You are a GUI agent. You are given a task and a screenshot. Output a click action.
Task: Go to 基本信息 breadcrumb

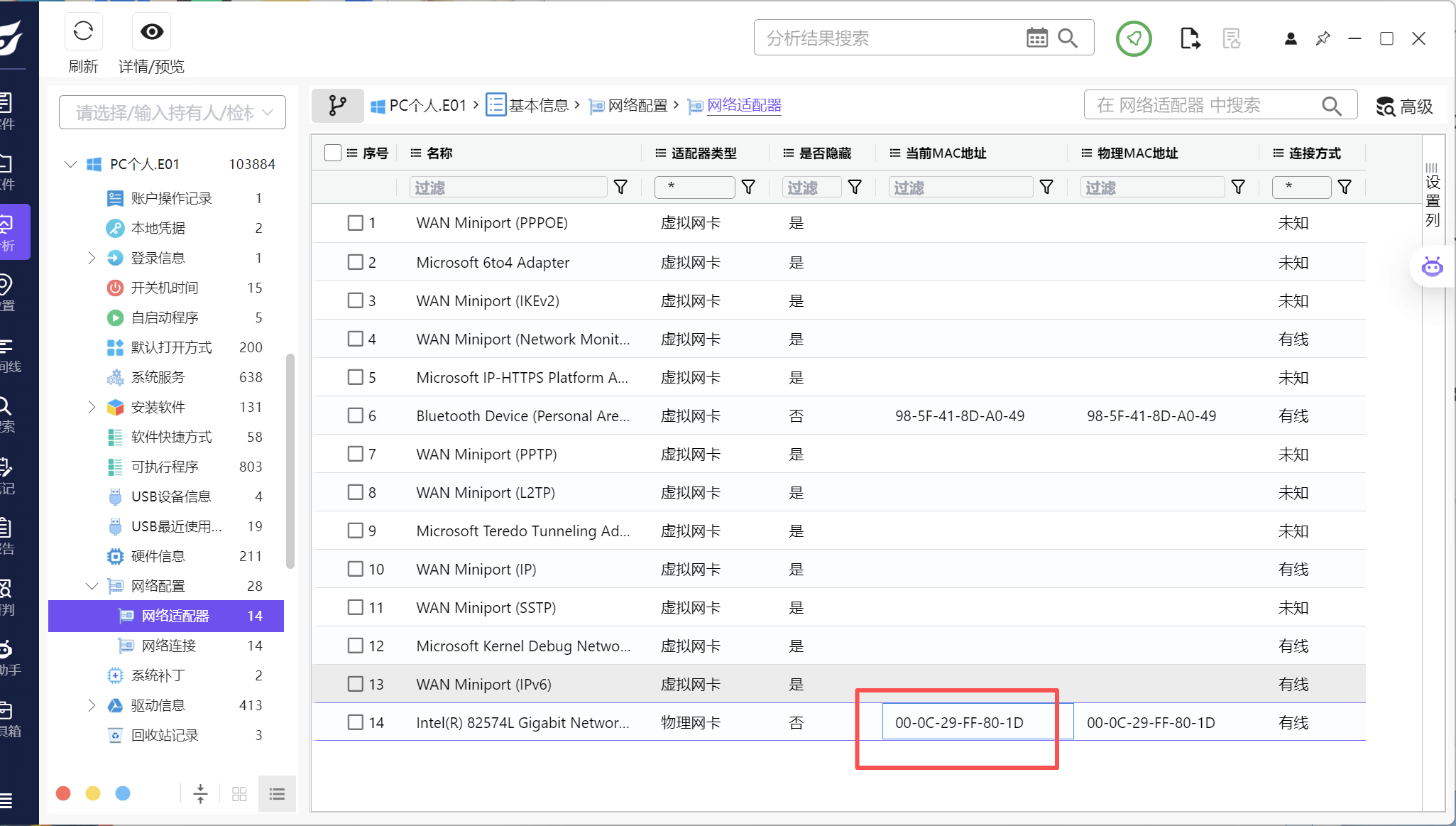528,106
